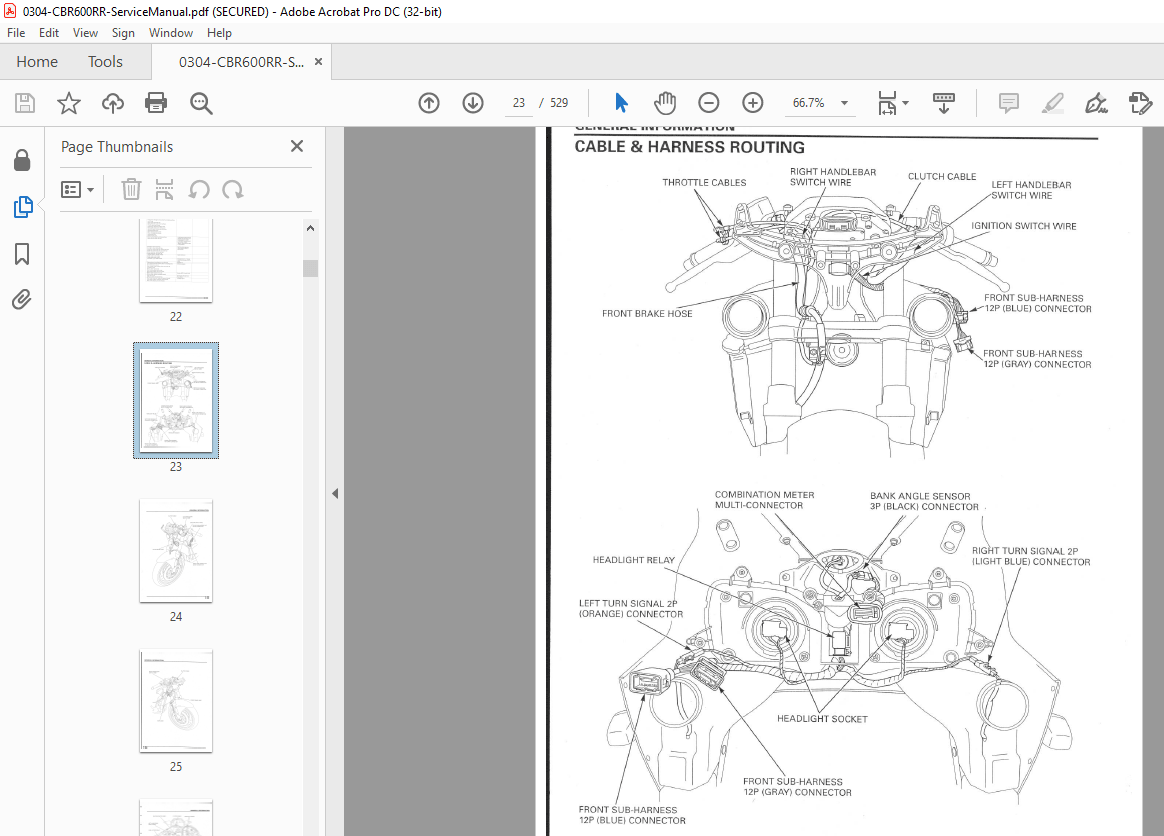Click the Zoom in plus icon
Screen dimensions: 1164x836
point(753,103)
